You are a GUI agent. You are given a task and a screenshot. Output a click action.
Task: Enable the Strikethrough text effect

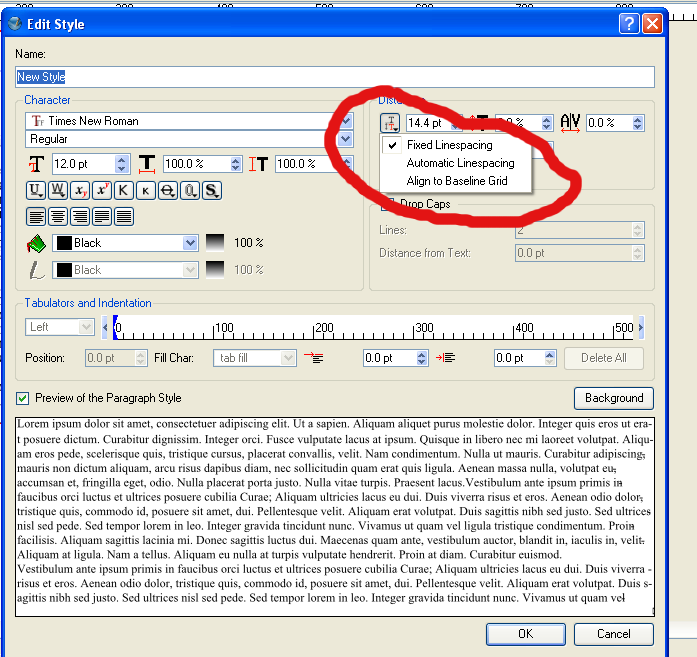(x=168, y=190)
